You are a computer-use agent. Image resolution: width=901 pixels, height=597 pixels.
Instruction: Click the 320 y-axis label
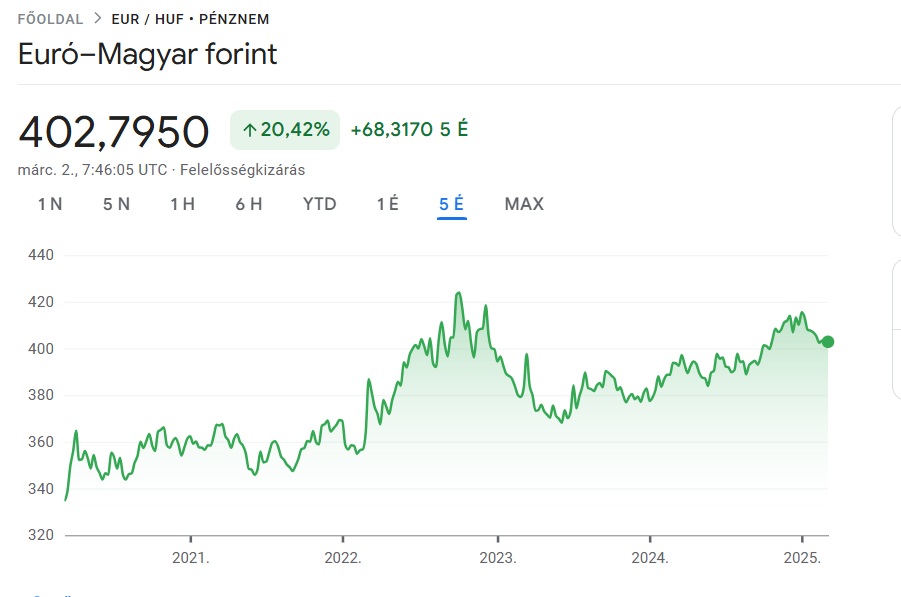pyautogui.click(x=41, y=535)
